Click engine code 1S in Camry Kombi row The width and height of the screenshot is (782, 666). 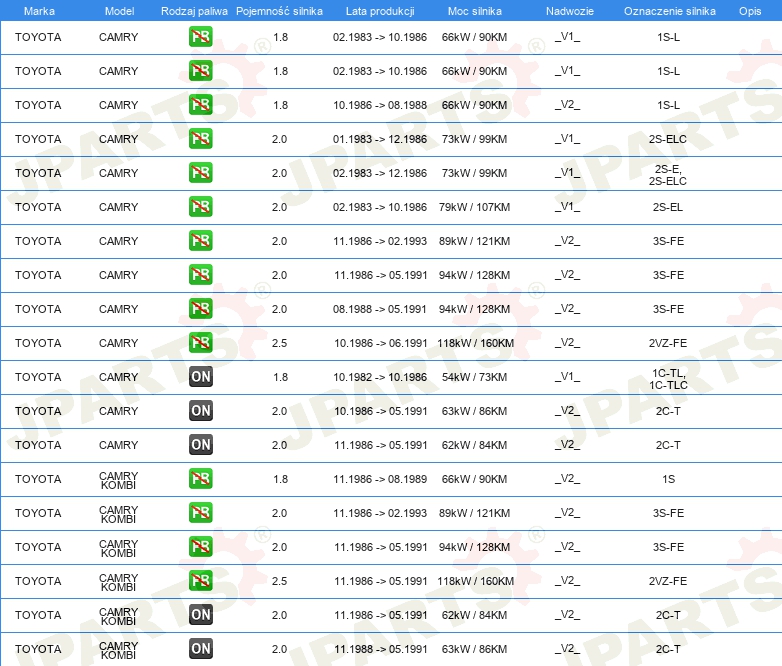point(668,479)
